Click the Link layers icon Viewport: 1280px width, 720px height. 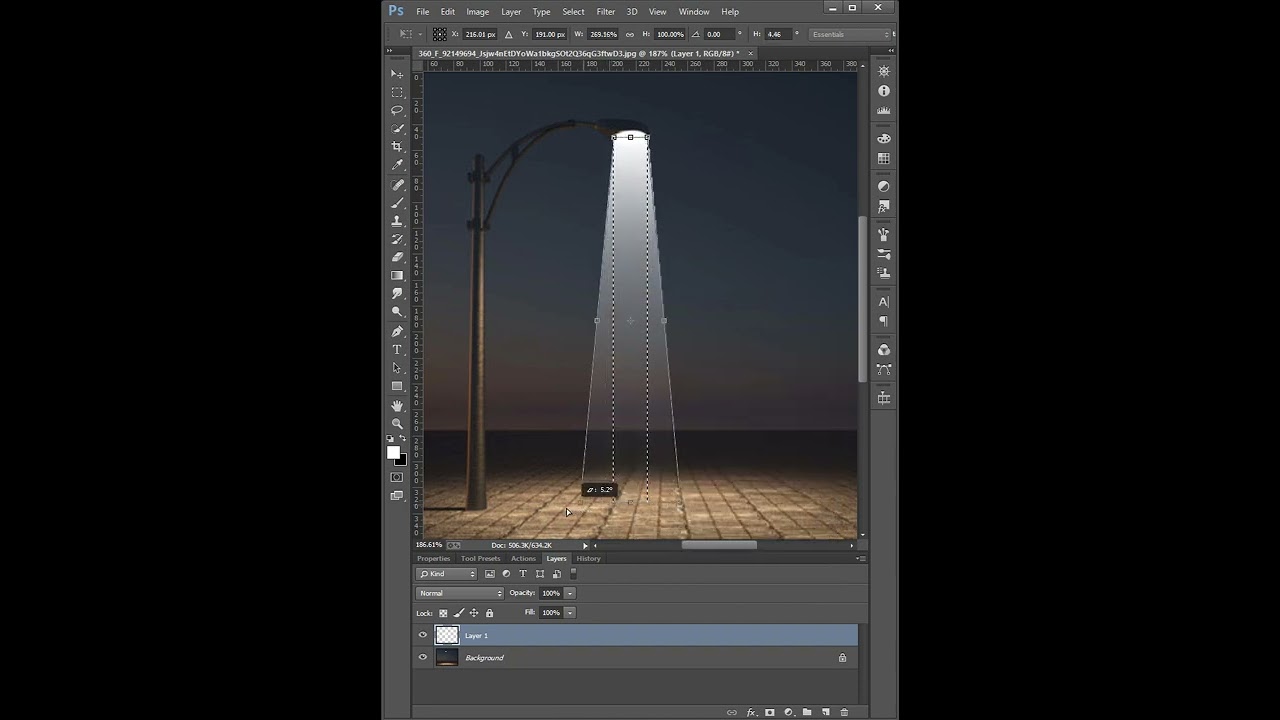(x=731, y=712)
